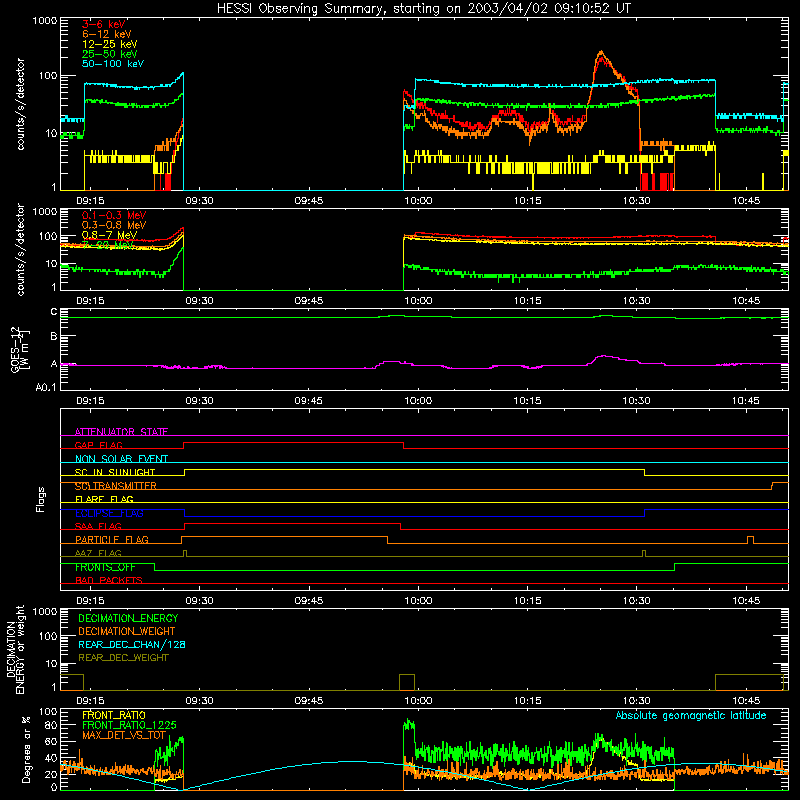800x800 pixels.
Task: Click the FRONT_RATIO_1225 legend label
Action: coord(130,725)
